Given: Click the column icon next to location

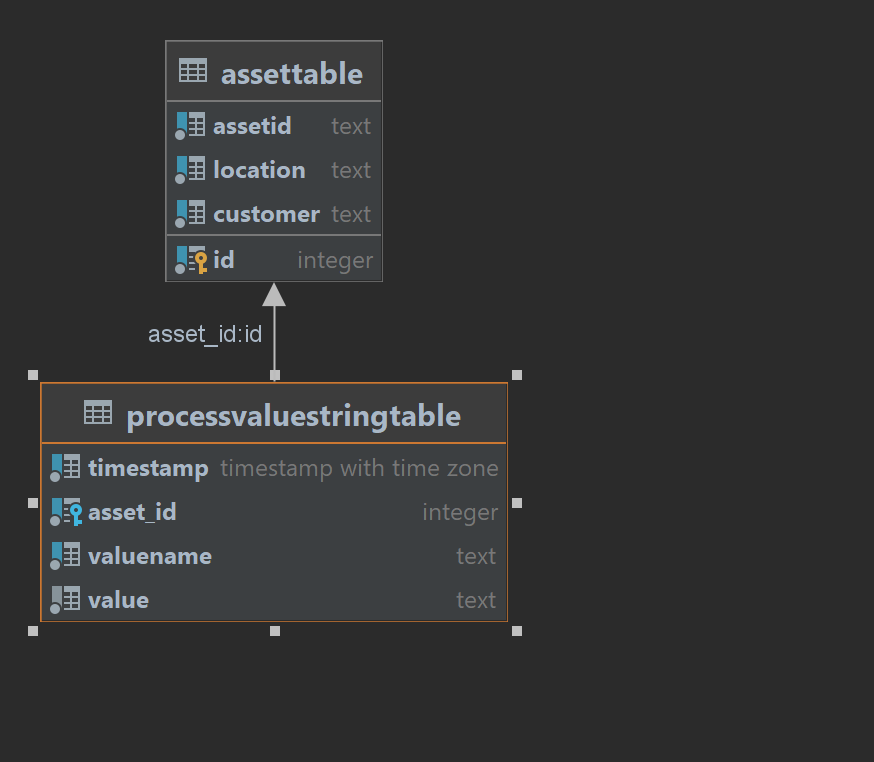Looking at the screenshot, I should (189, 169).
